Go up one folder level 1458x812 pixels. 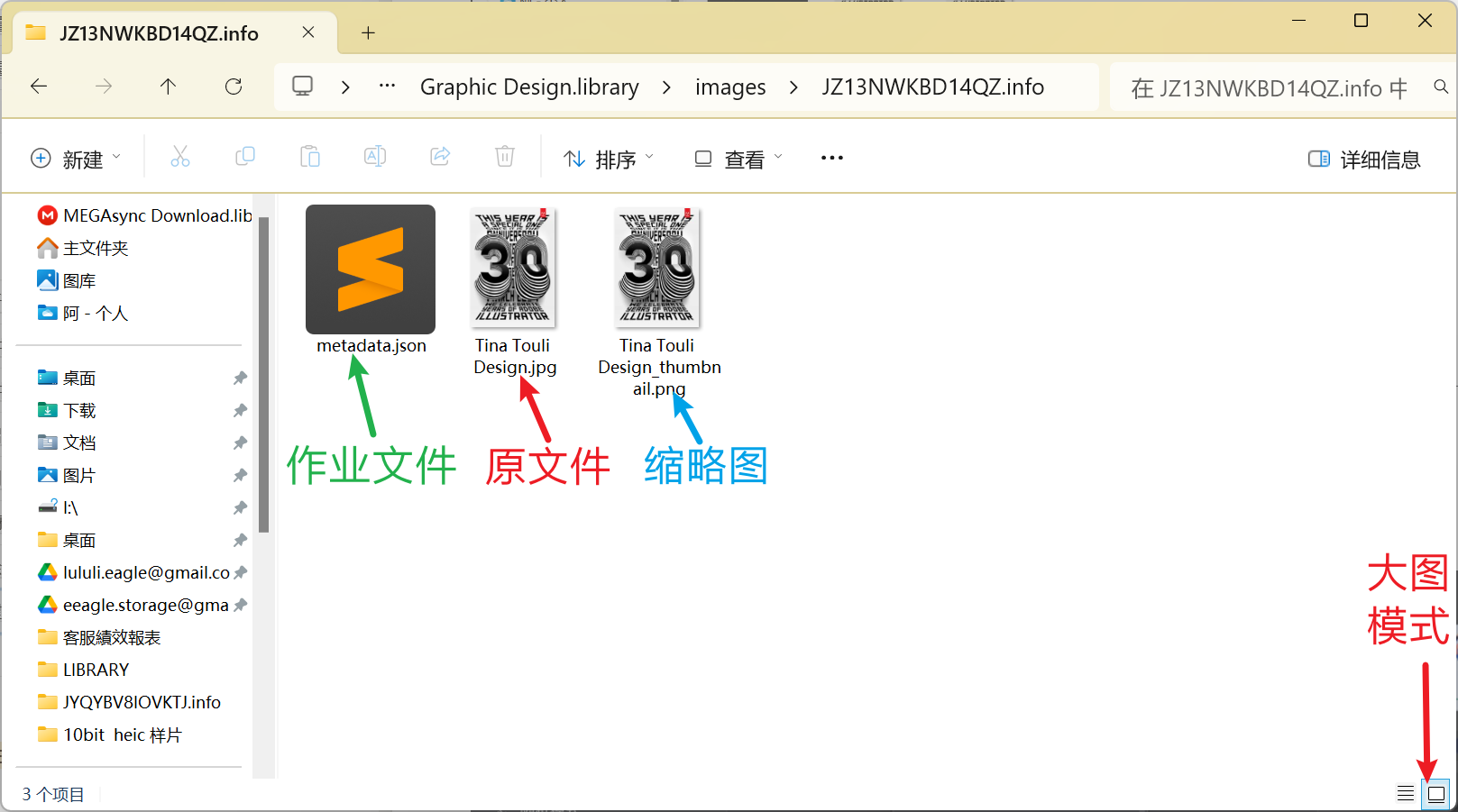(x=168, y=87)
